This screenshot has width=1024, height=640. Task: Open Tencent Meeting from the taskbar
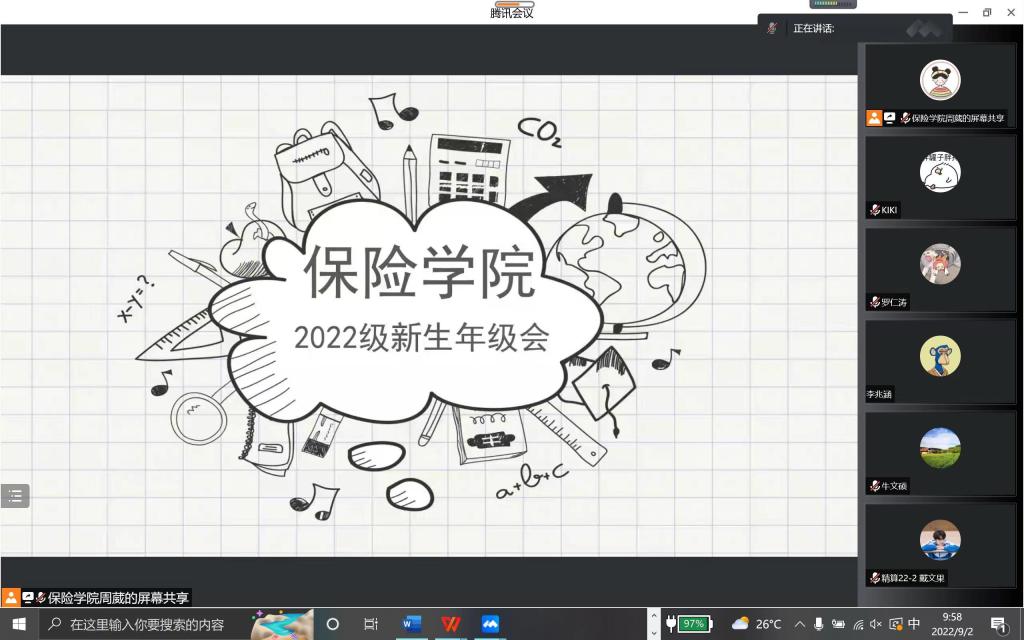coord(490,624)
